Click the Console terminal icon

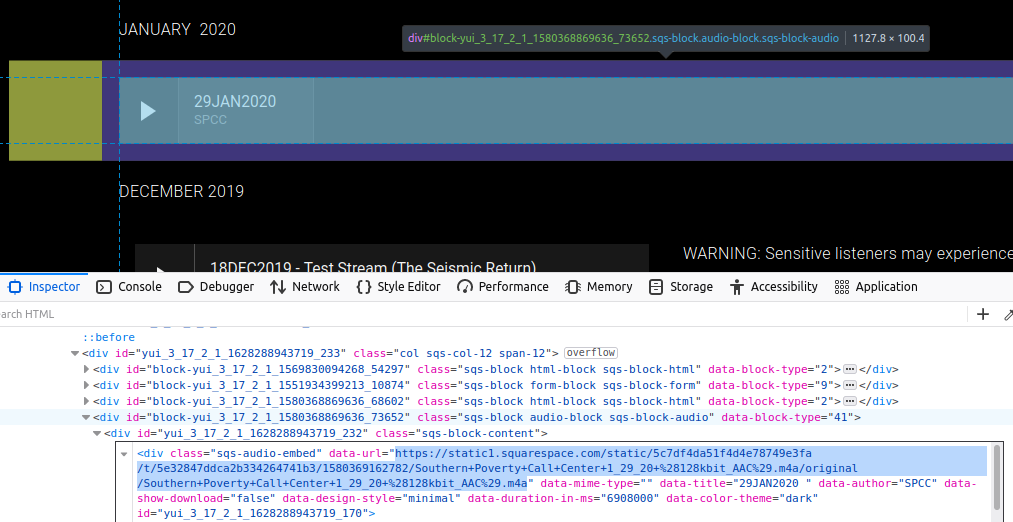coord(104,287)
